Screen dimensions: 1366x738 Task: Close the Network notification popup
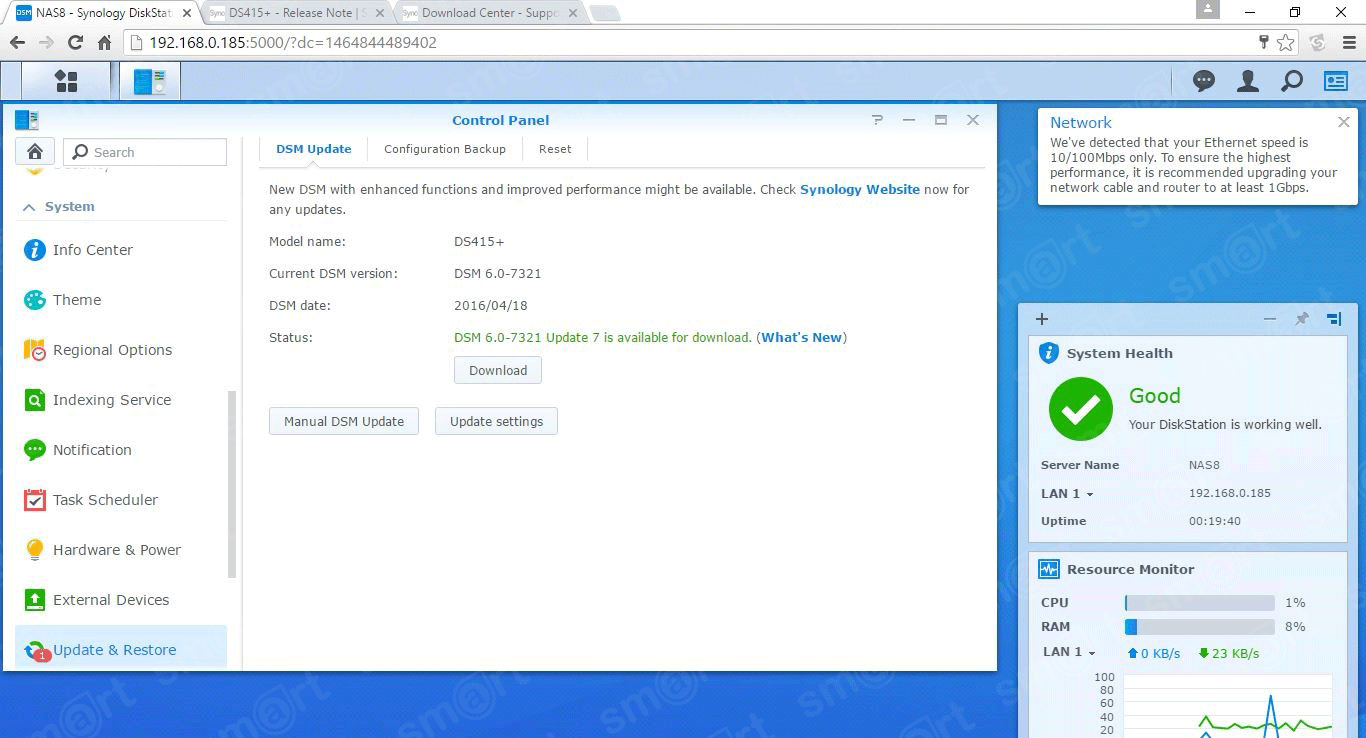coord(1344,122)
